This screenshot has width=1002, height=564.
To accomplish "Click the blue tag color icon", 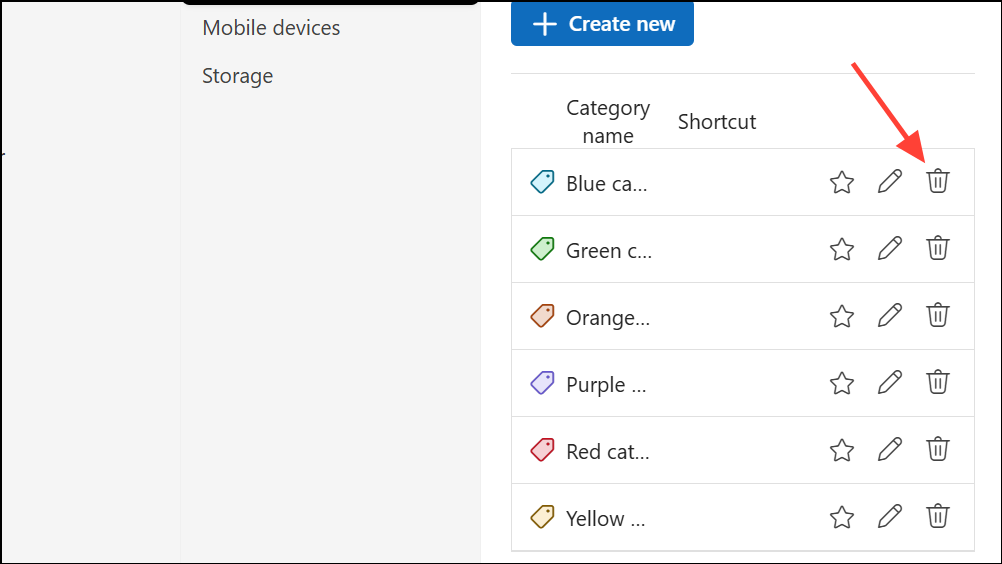I will coord(542,182).
